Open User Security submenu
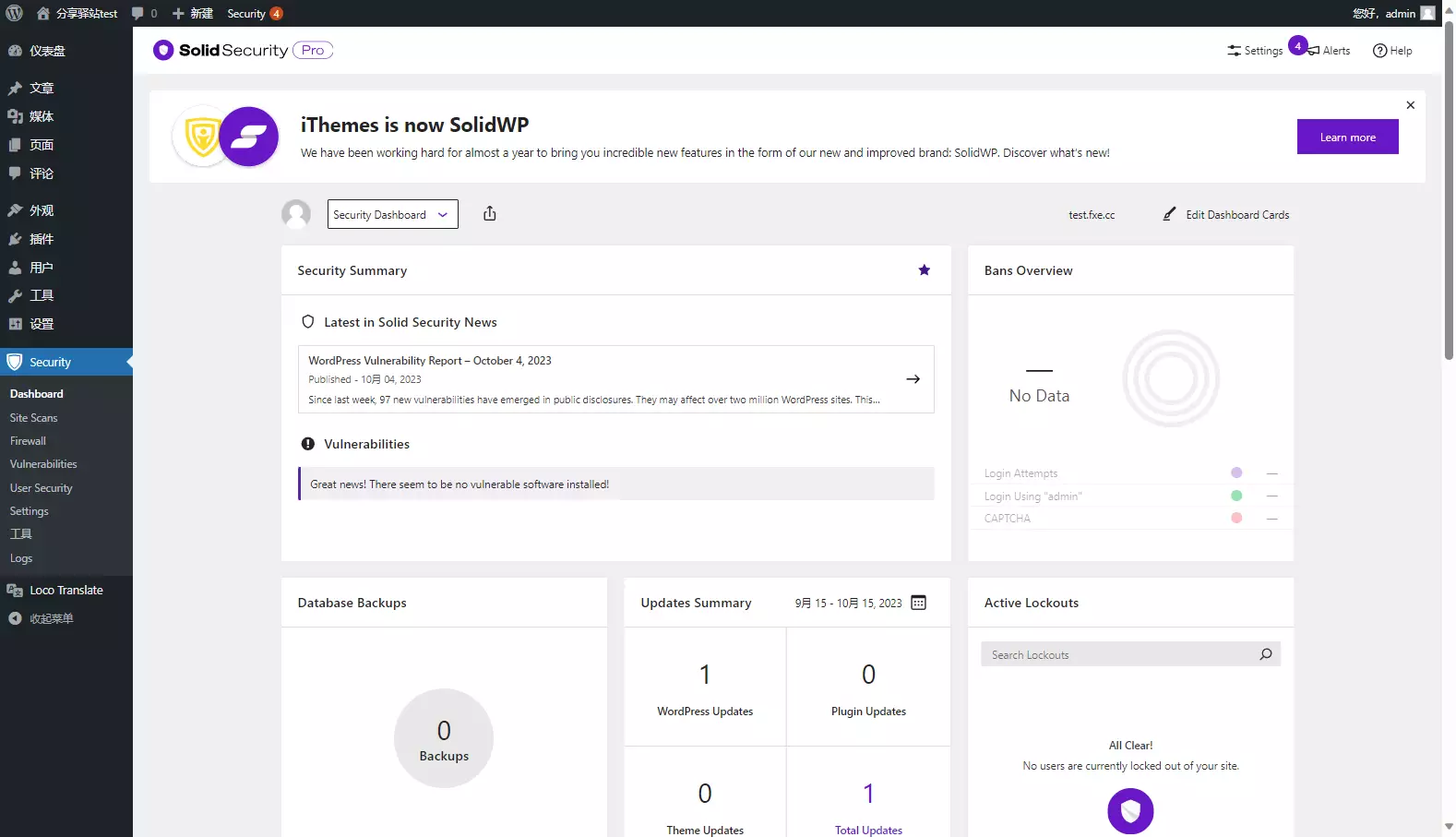This screenshot has width=1456, height=837. tap(41, 488)
